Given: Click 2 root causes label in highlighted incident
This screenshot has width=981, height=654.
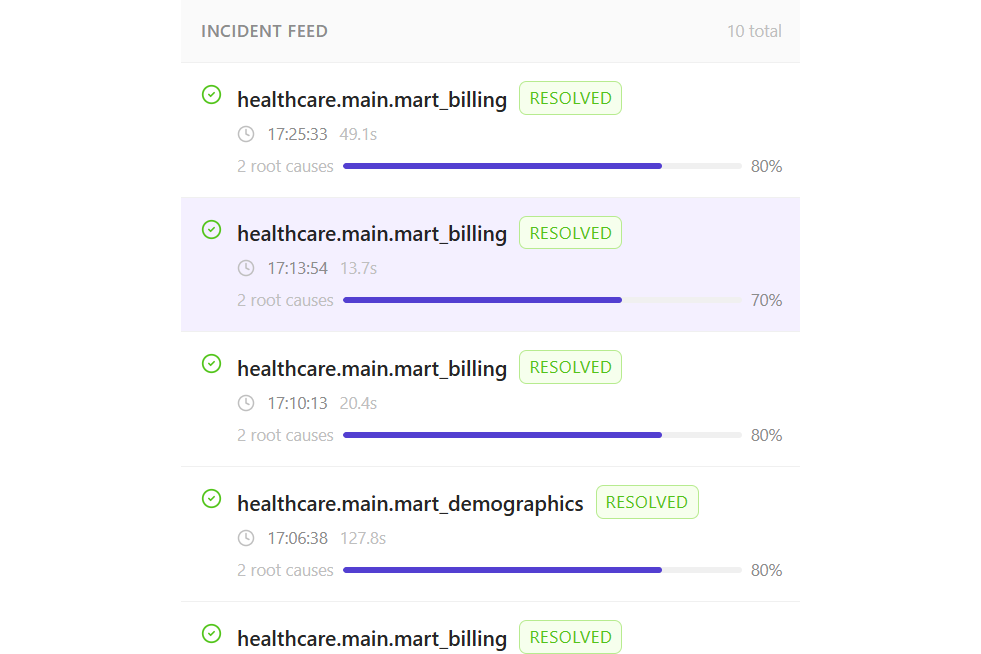Looking at the screenshot, I should tap(285, 300).
